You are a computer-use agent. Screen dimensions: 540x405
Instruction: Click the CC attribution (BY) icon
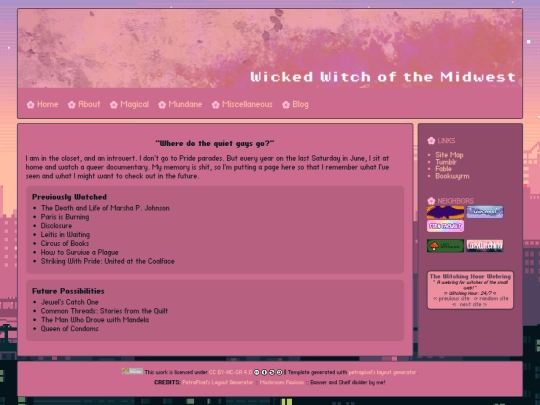pos(264,372)
